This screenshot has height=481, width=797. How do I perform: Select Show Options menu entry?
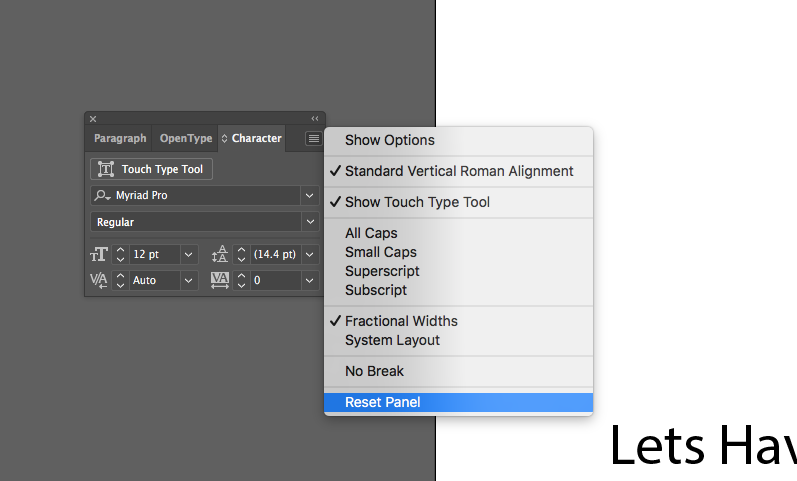click(458, 140)
